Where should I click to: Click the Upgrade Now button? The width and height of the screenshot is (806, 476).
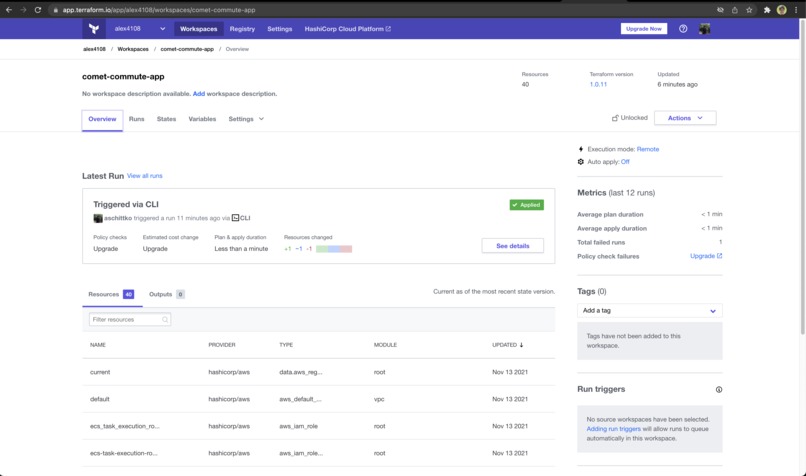pos(644,29)
